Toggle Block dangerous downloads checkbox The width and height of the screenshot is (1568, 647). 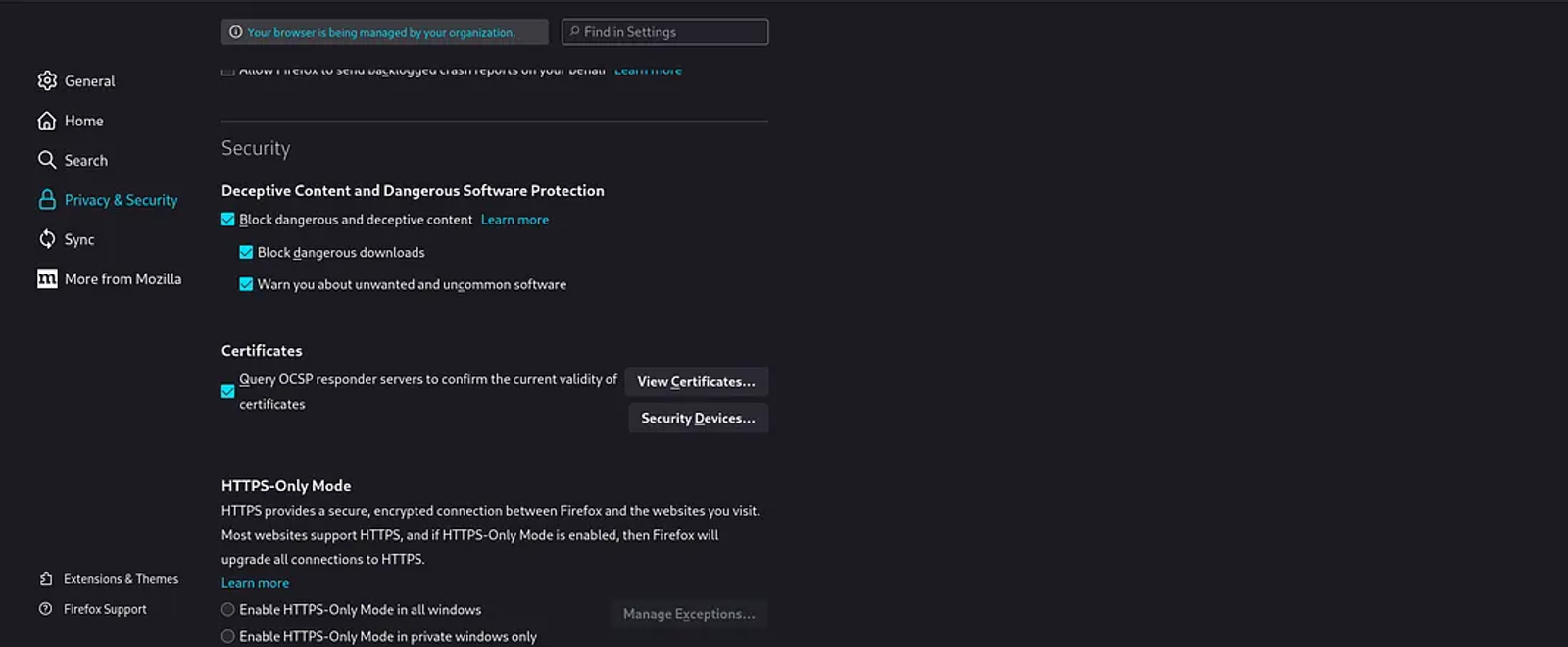[x=246, y=252]
